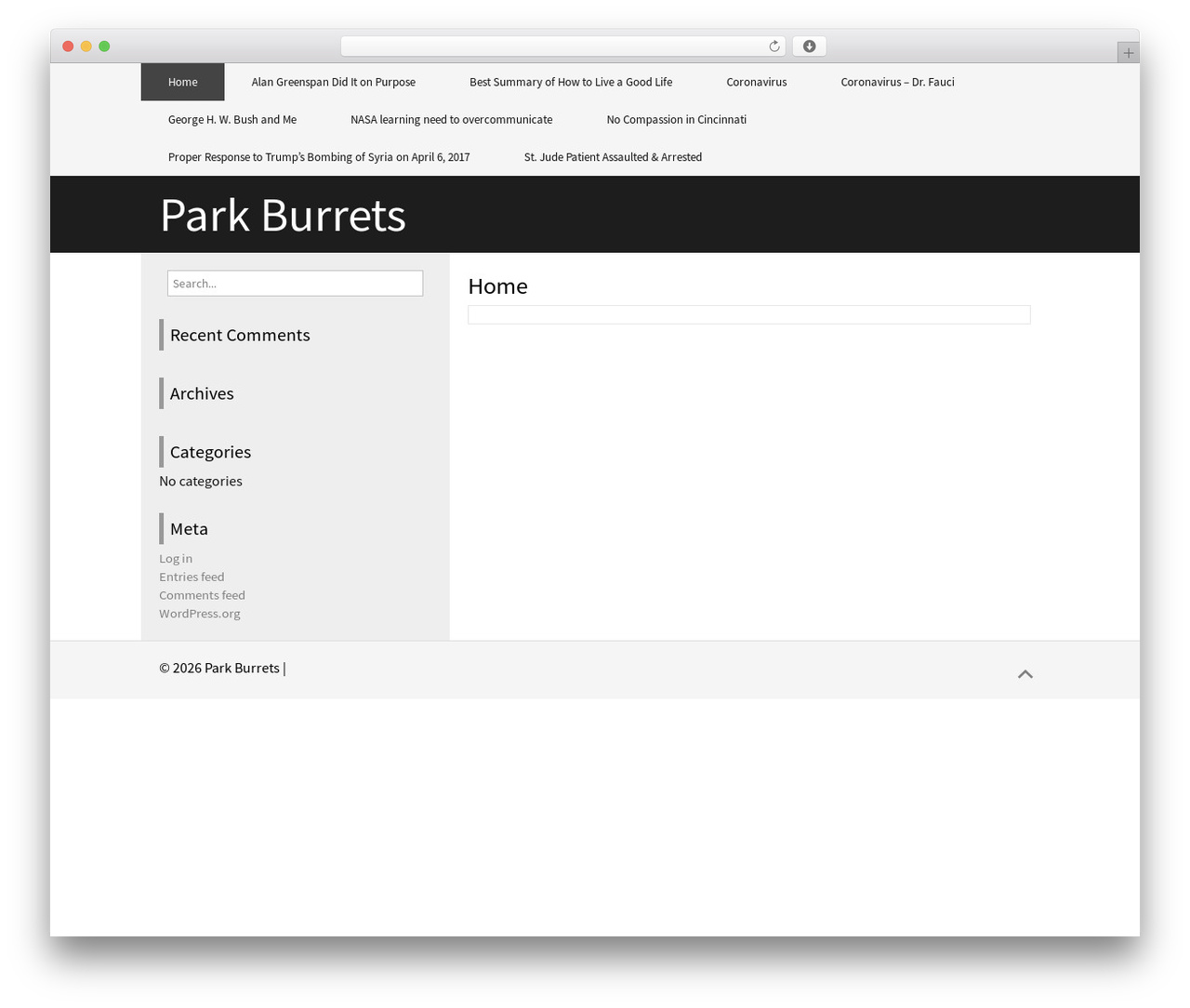Open the Entries feed link
Image resolution: width=1190 pixels, height=1008 pixels.
point(192,577)
